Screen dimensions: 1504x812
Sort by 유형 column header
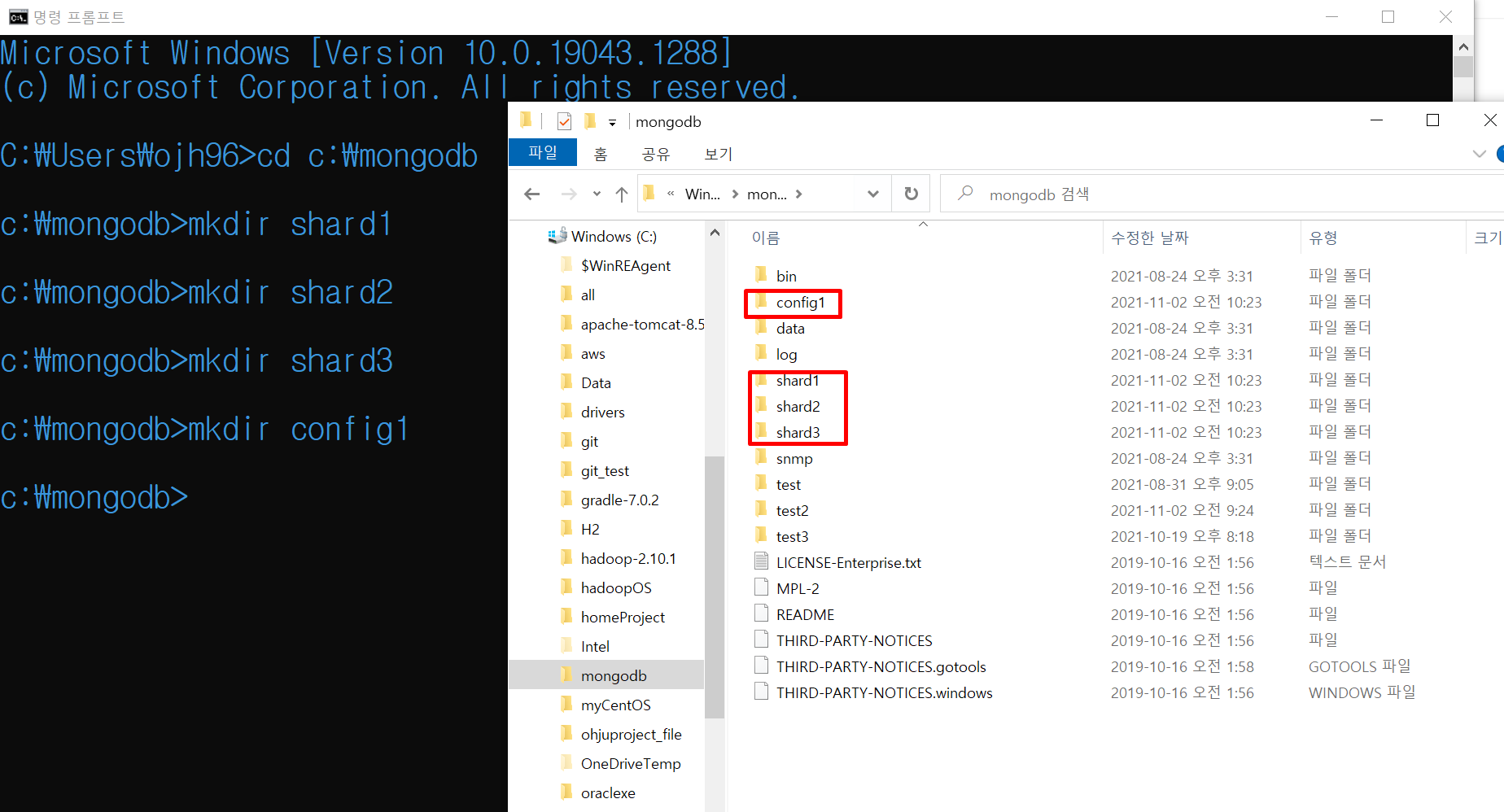tap(1323, 238)
